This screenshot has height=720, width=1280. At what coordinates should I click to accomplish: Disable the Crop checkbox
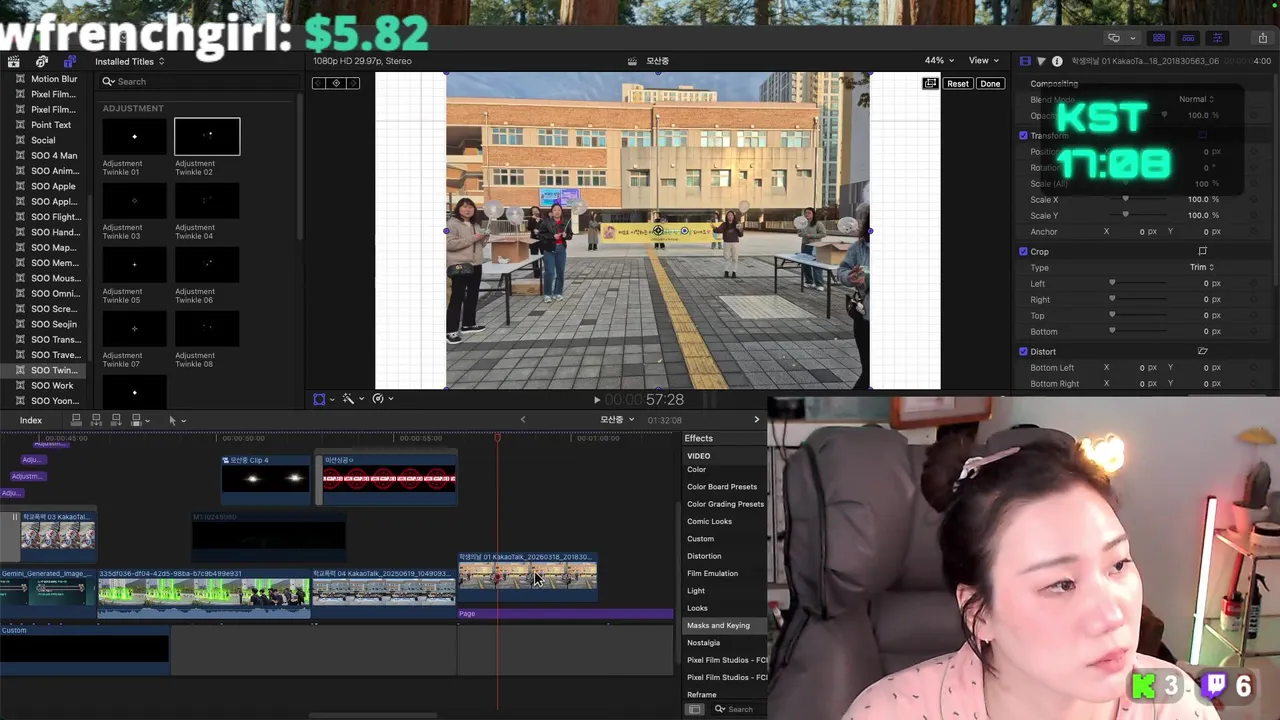tap(1023, 251)
